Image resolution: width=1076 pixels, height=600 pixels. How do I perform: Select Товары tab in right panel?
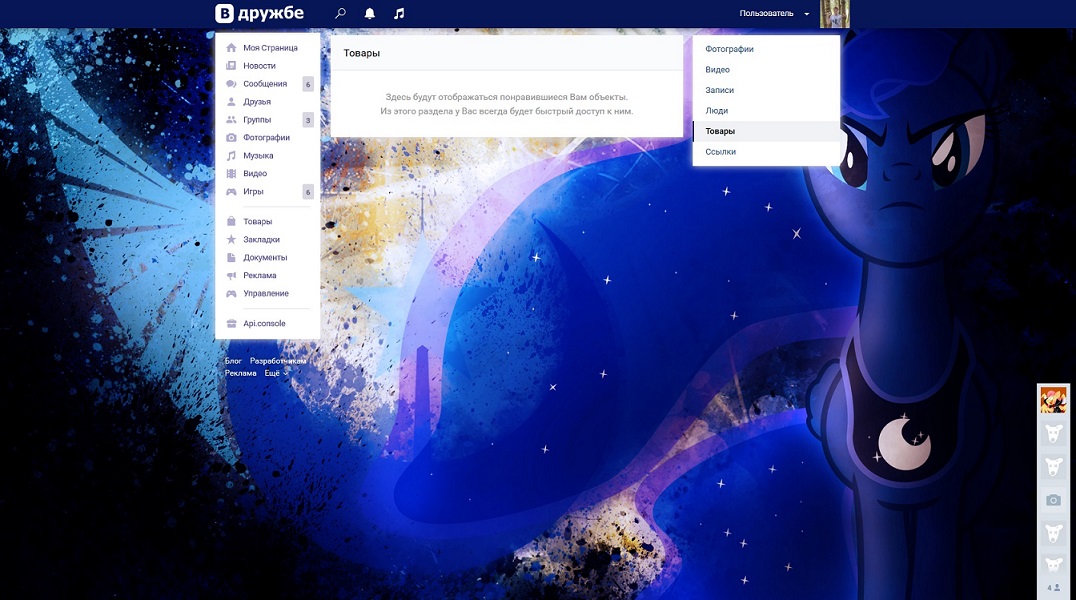(x=767, y=131)
